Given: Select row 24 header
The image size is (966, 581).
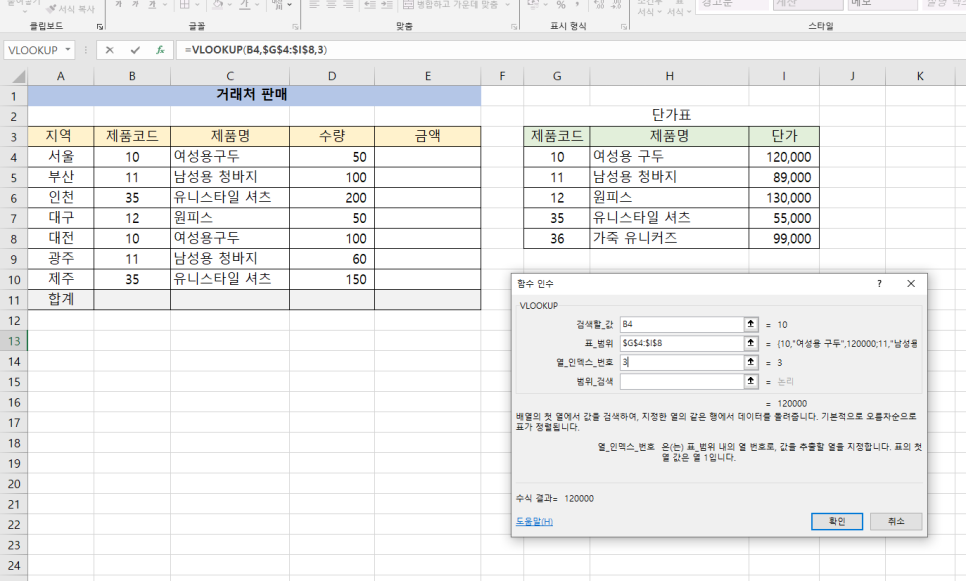Looking at the screenshot, I should 14,565.
